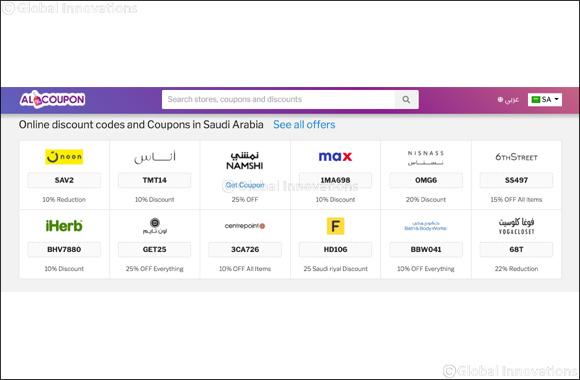Click the 25% OFF text under Namshi

tap(245, 199)
